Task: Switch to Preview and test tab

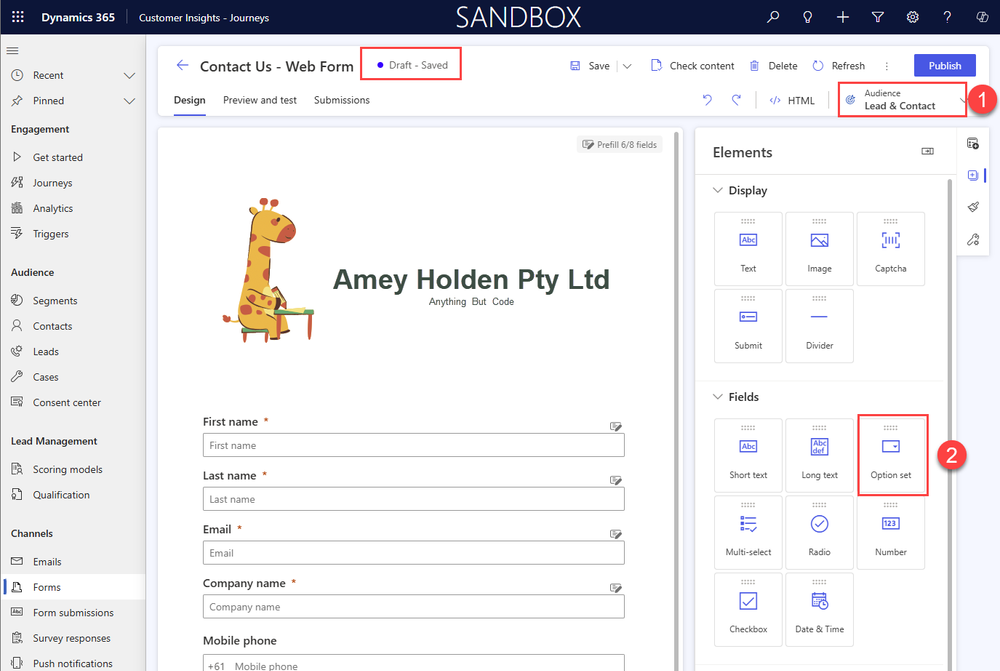Action: pyautogui.click(x=260, y=100)
